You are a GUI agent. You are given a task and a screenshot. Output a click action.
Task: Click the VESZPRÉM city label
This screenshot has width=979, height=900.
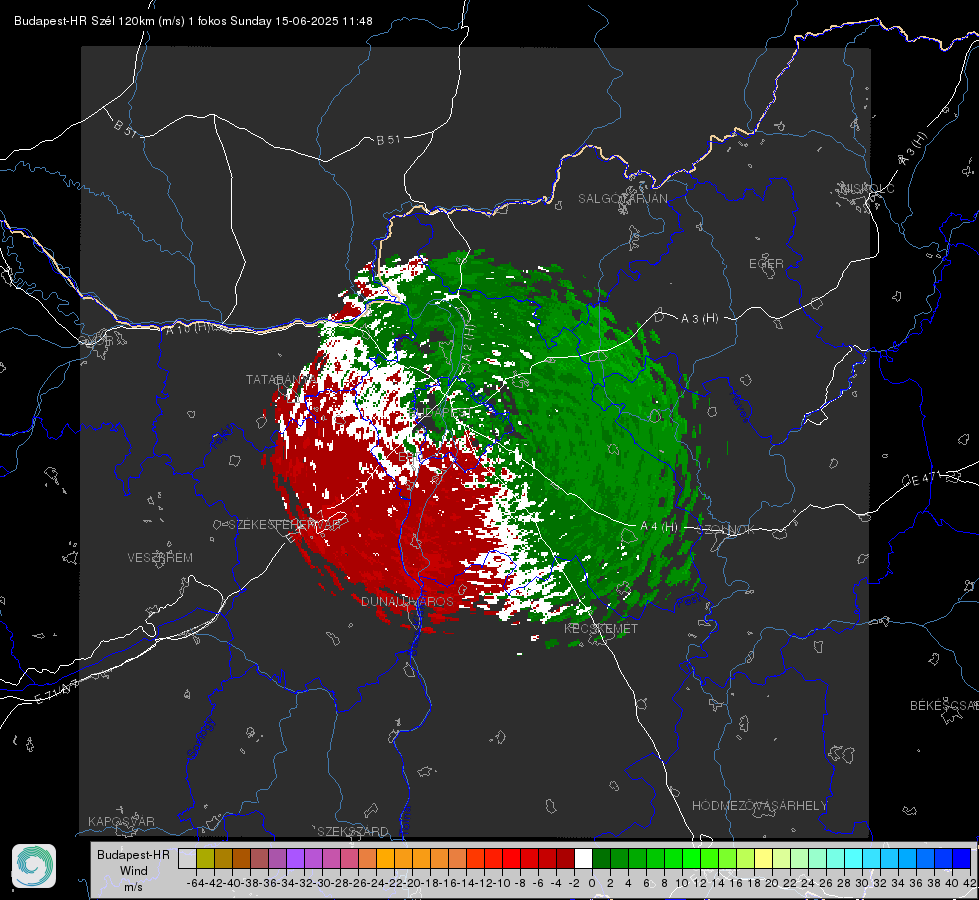point(160,557)
